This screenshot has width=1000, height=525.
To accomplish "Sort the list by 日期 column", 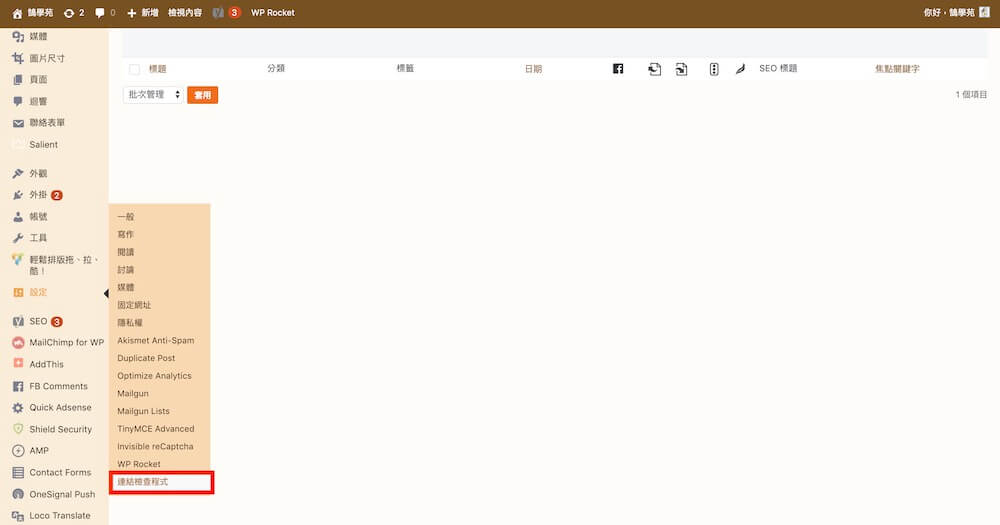I will click(533, 69).
